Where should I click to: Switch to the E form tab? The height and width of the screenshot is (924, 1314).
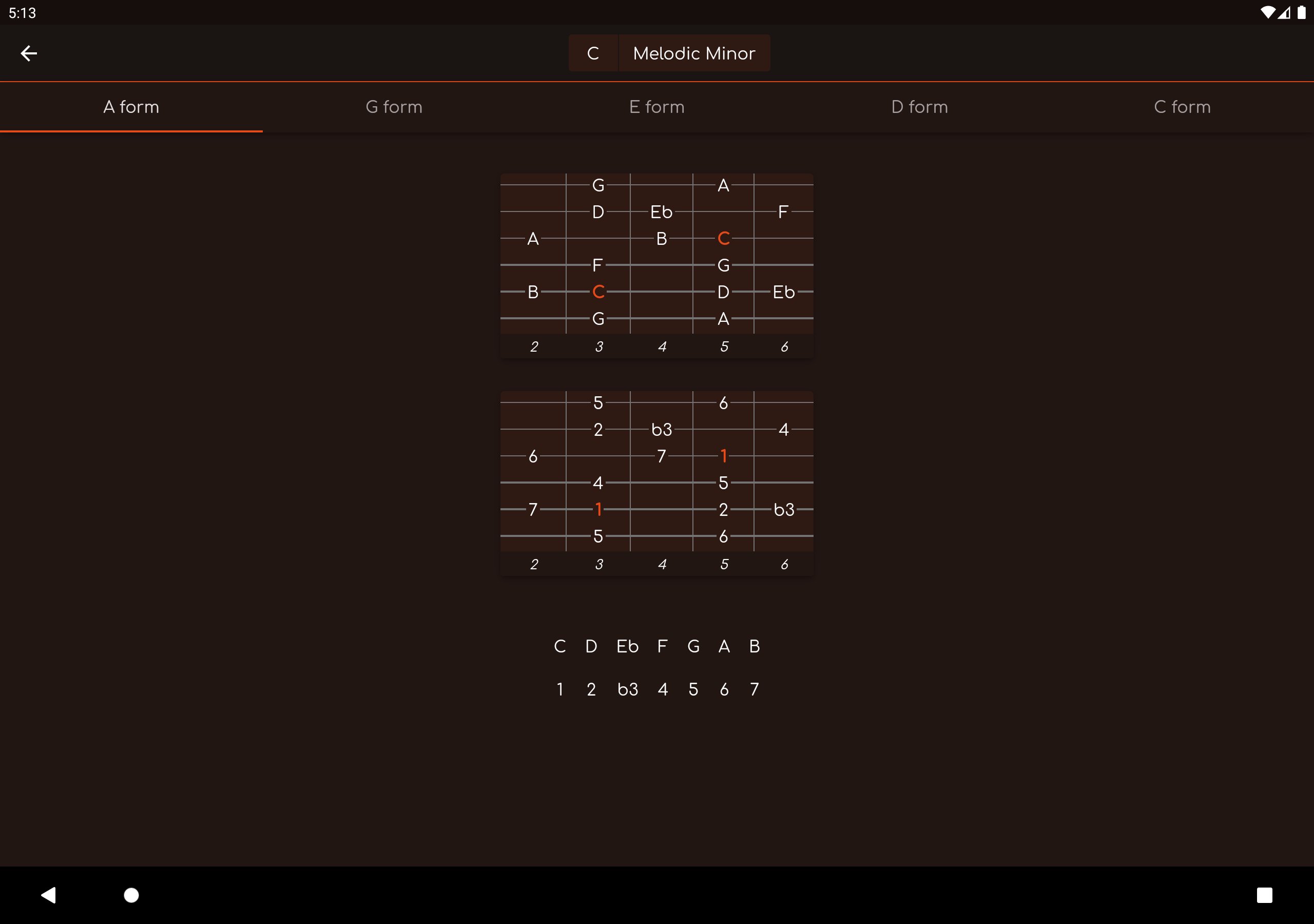[656, 107]
